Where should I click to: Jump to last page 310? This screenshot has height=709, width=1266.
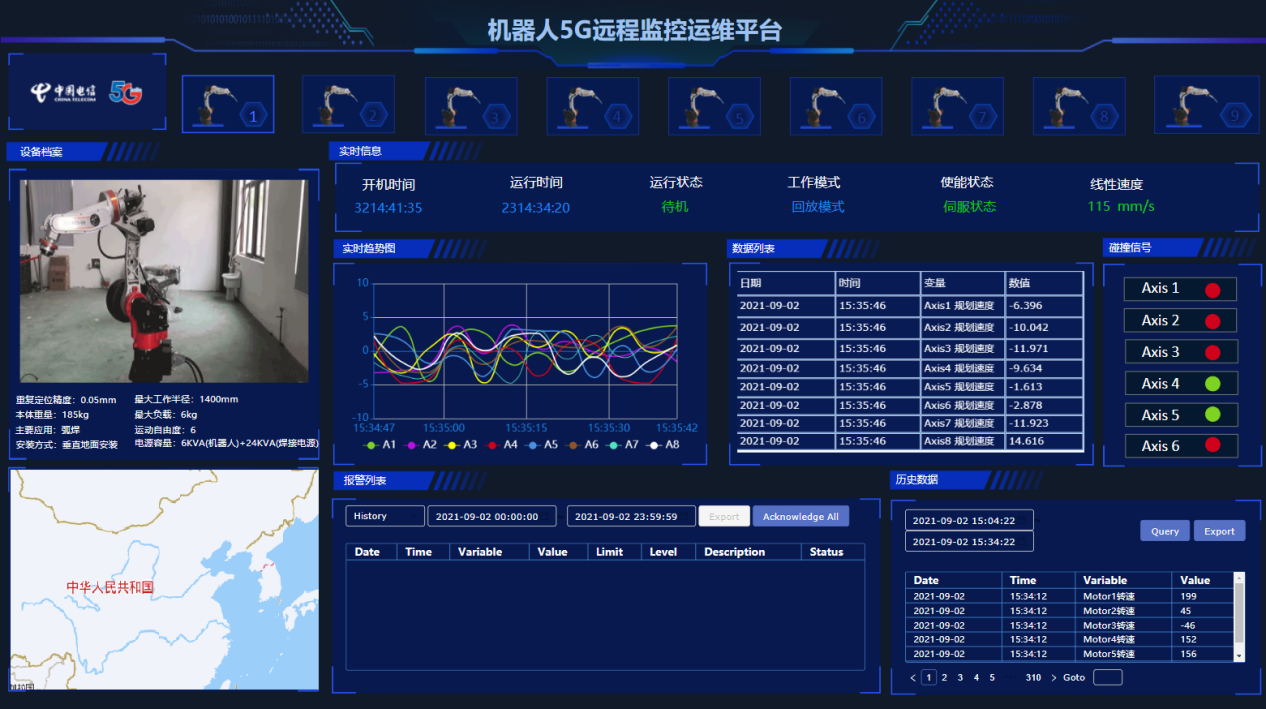1033,678
